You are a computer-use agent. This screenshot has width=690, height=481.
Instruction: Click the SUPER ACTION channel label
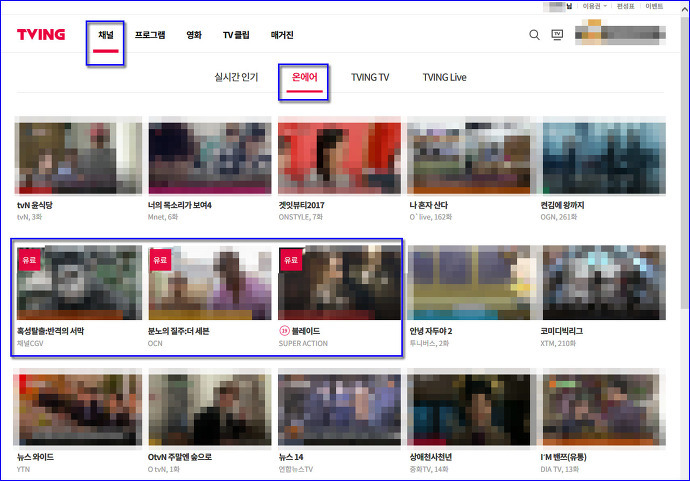tap(303, 343)
